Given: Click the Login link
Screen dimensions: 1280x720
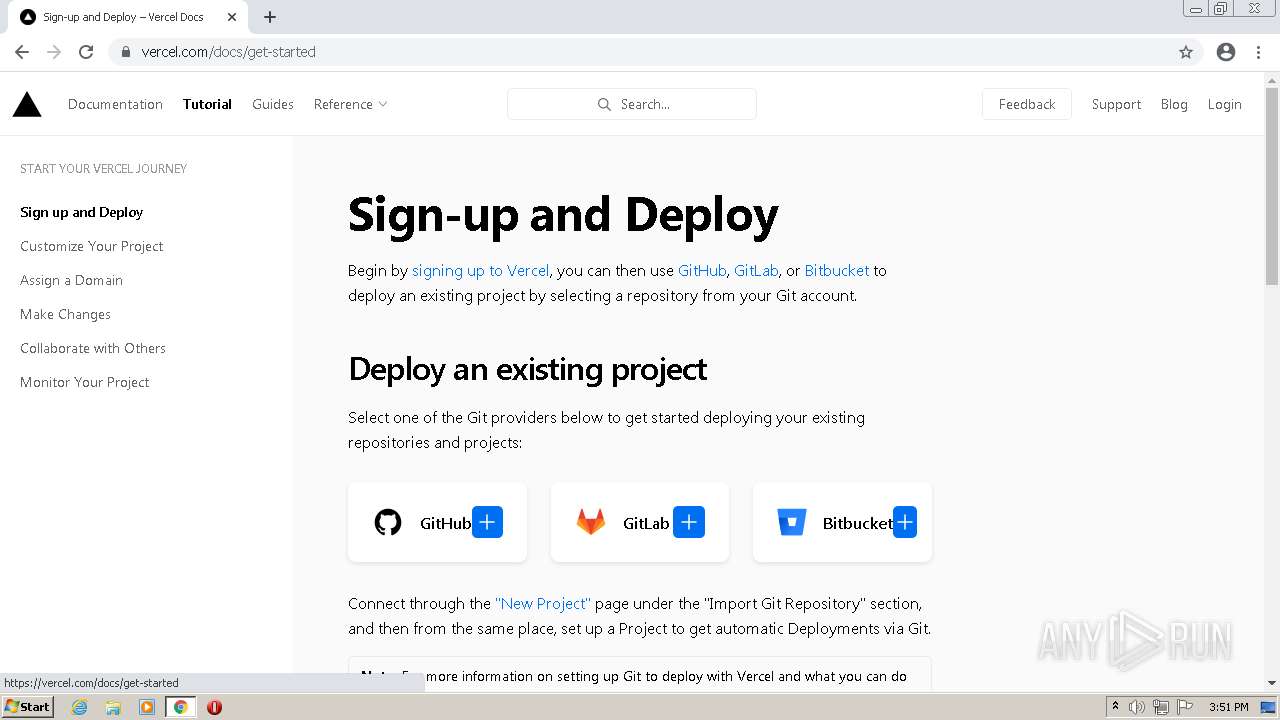Looking at the screenshot, I should 1224,104.
